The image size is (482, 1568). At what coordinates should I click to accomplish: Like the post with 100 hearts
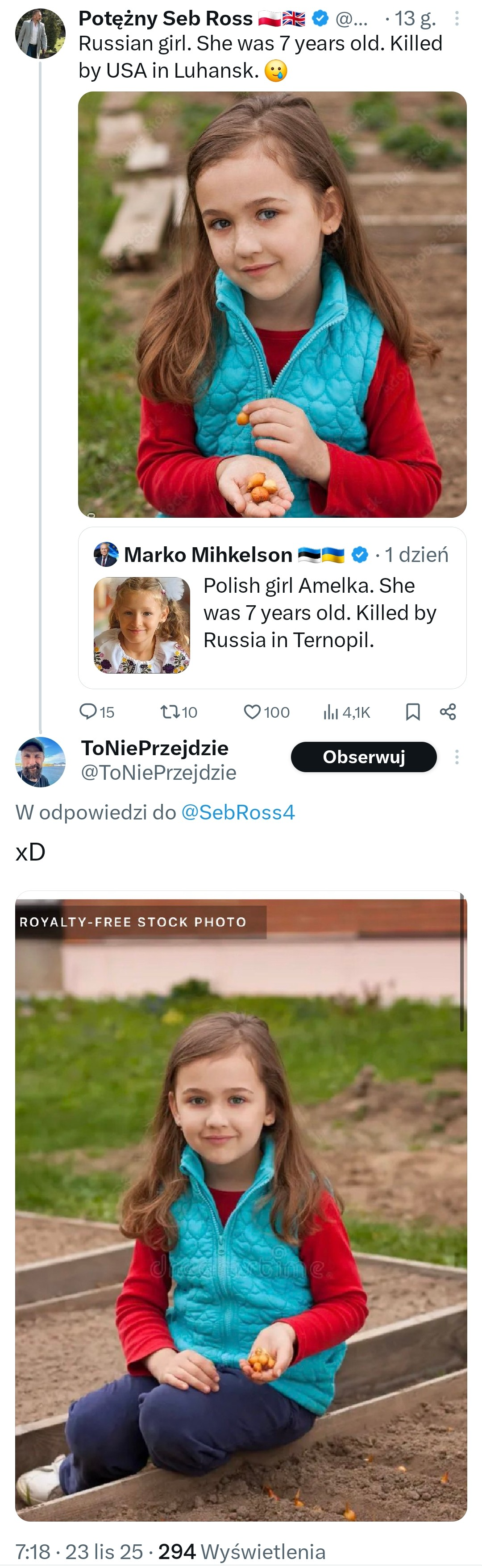click(x=252, y=711)
